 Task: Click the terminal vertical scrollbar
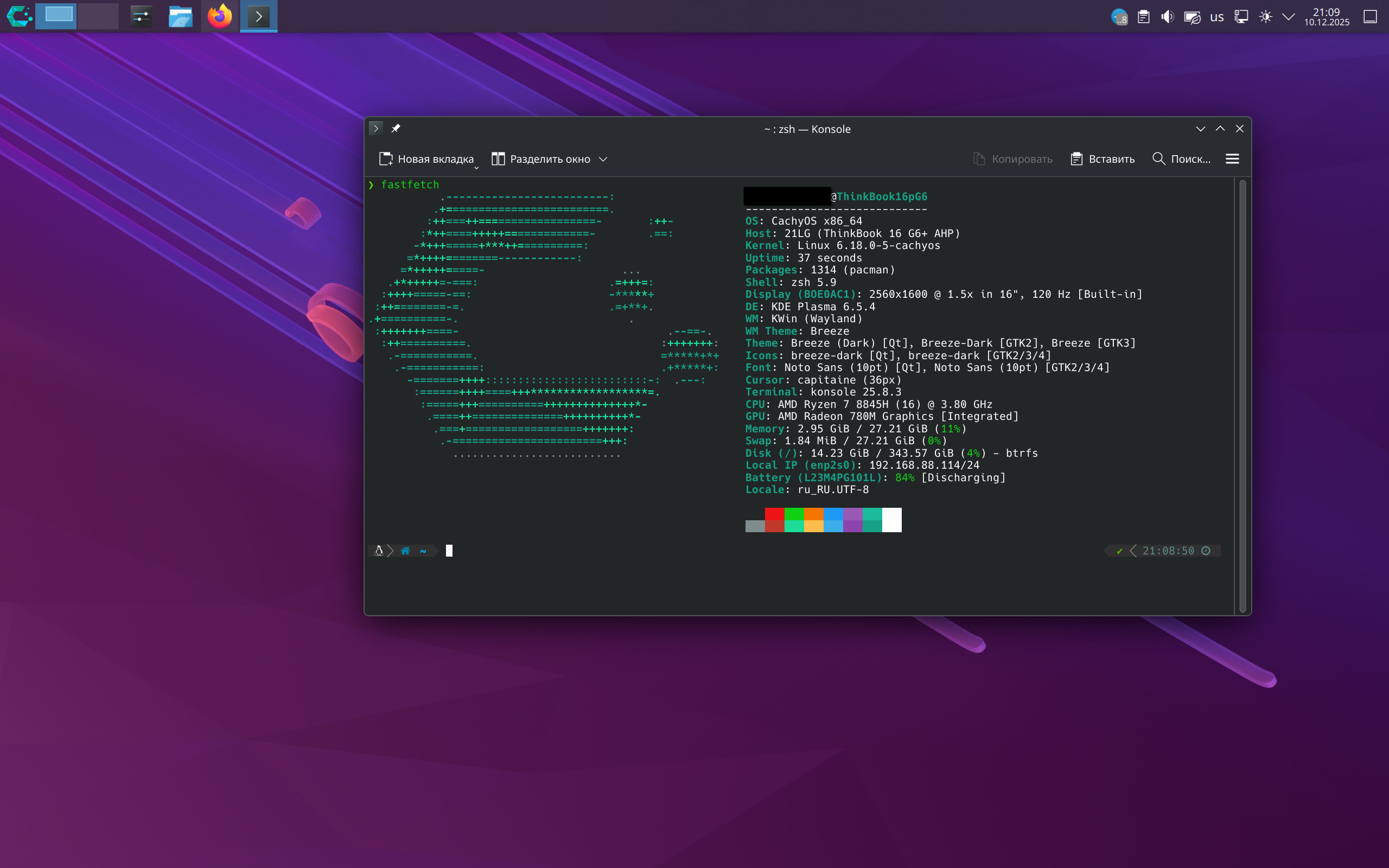[1242, 396]
